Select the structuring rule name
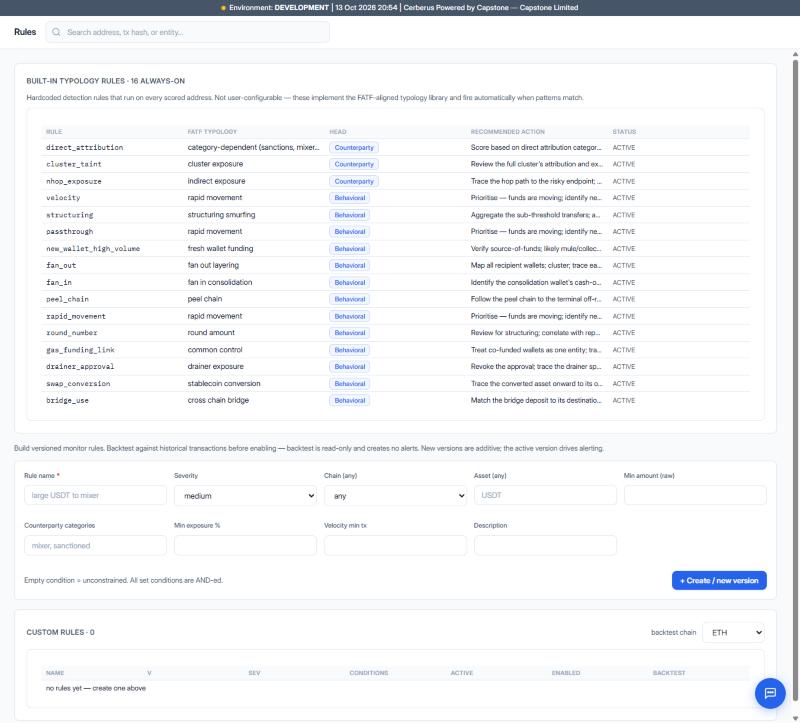800x723 pixels. [69, 215]
